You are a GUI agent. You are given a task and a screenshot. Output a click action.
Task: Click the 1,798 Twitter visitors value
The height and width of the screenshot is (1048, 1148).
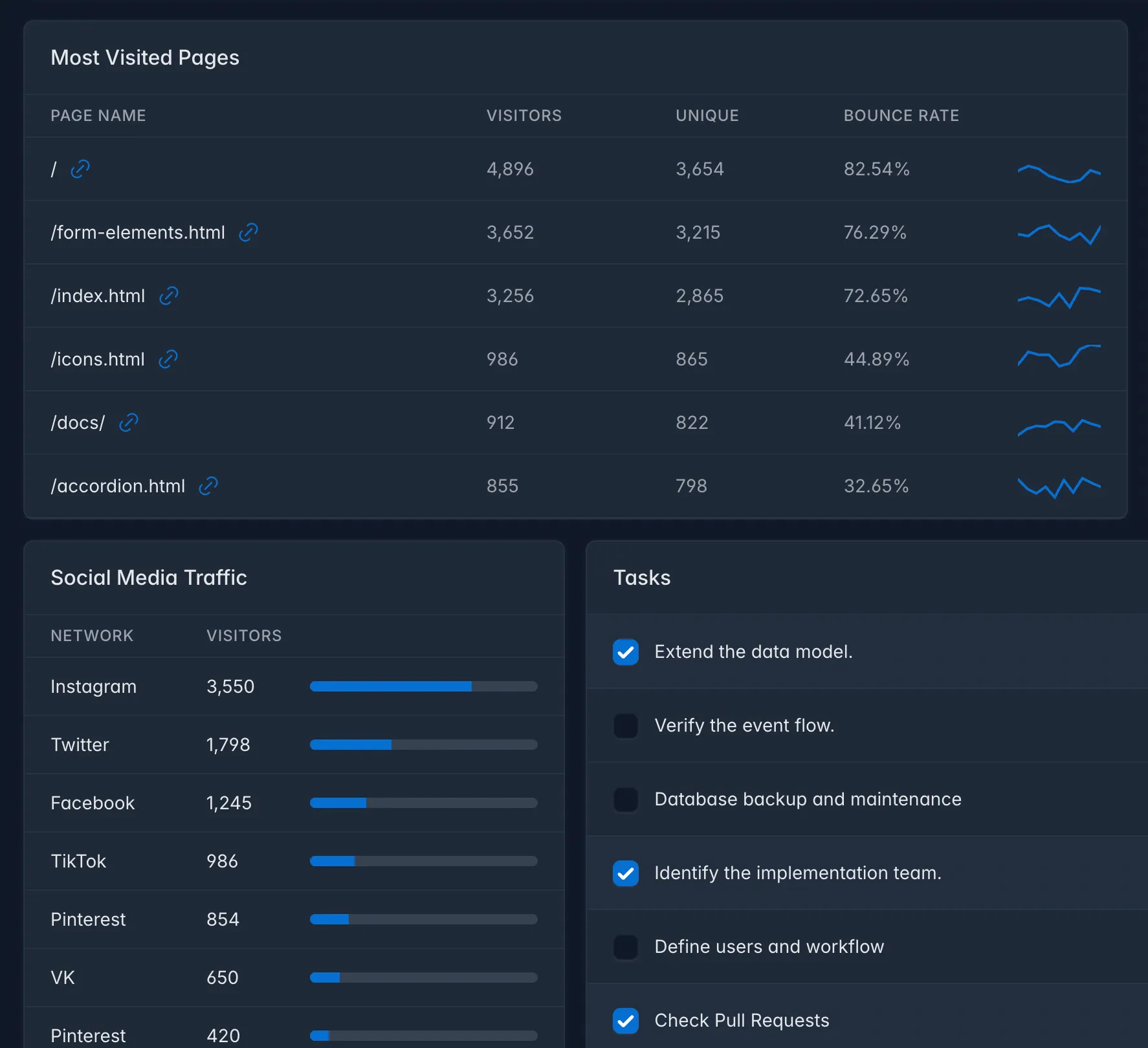228,745
